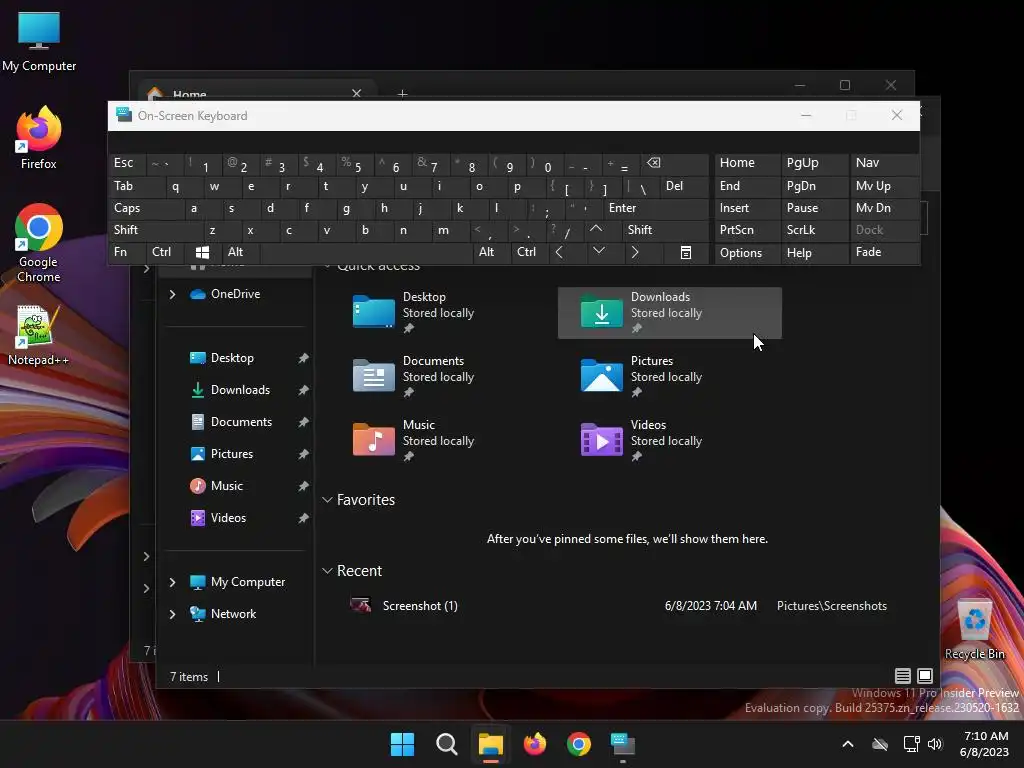Open the Downloads folder in Quick access
This screenshot has width=1024, height=768.
tap(669, 313)
